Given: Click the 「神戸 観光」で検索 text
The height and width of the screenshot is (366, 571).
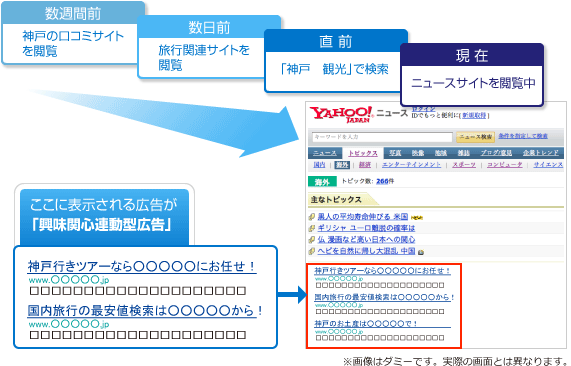Looking at the screenshot, I should pyautogui.click(x=334, y=69).
